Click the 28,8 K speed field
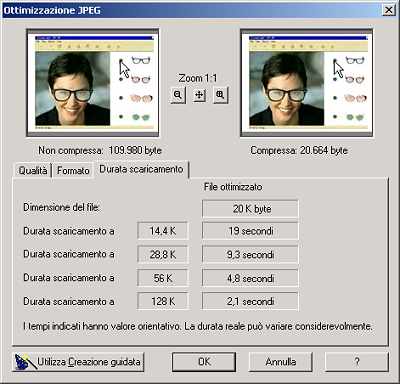The height and width of the screenshot is (384, 400). [163, 254]
